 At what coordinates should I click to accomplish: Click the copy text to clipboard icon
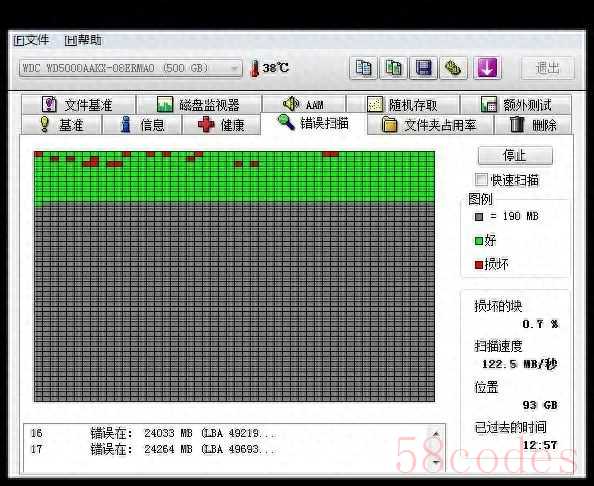pos(363,68)
